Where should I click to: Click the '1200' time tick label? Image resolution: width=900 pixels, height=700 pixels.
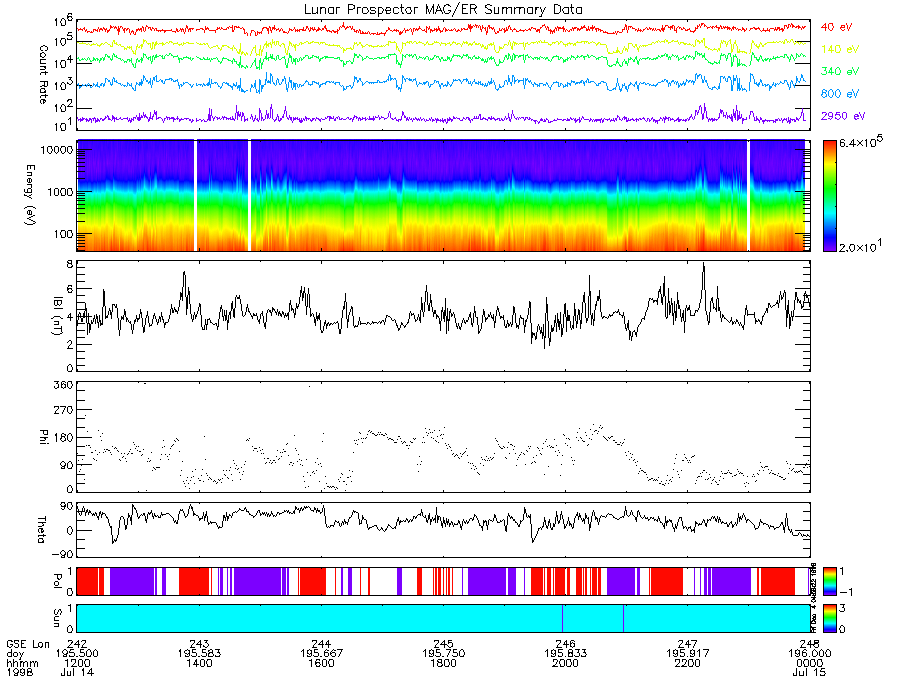coord(77,663)
